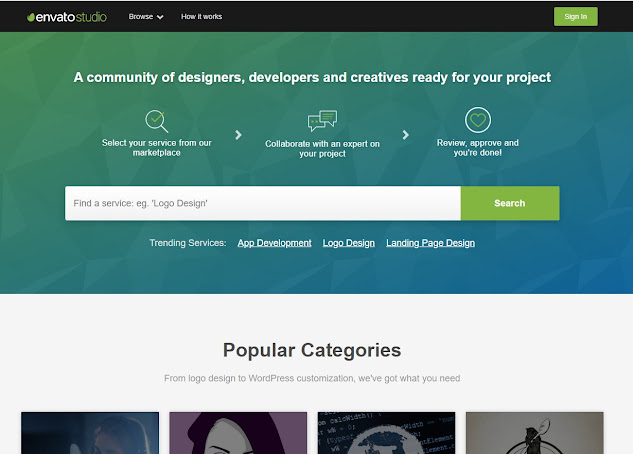Click the heart circle review icon
Image resolution: width=633 pixels, height=454 pixels.
coord(478,120)
